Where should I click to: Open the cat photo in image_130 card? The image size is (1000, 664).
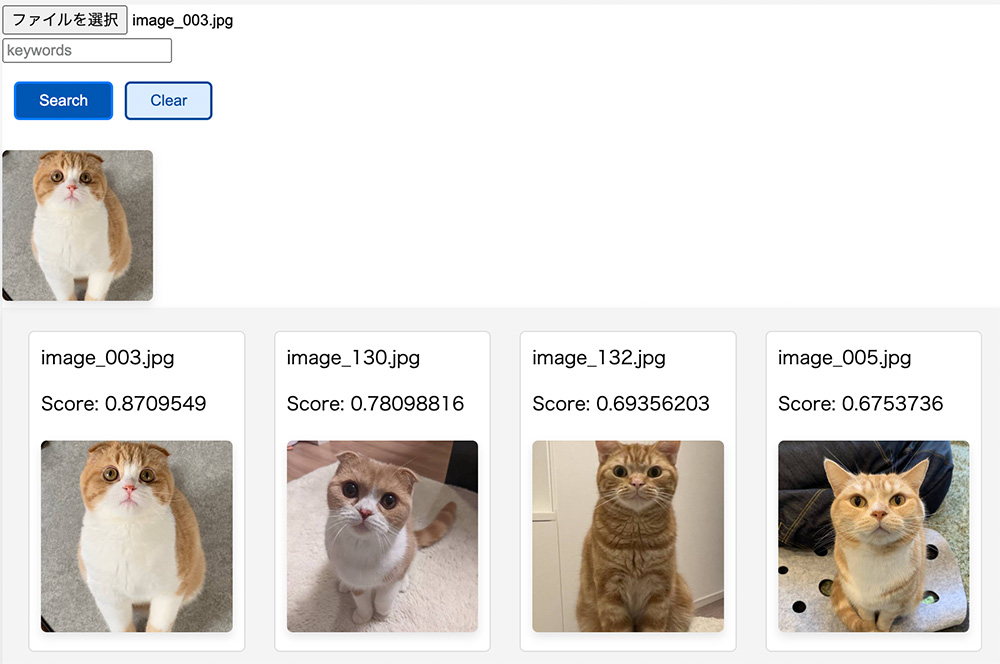[x=382, y=536]
